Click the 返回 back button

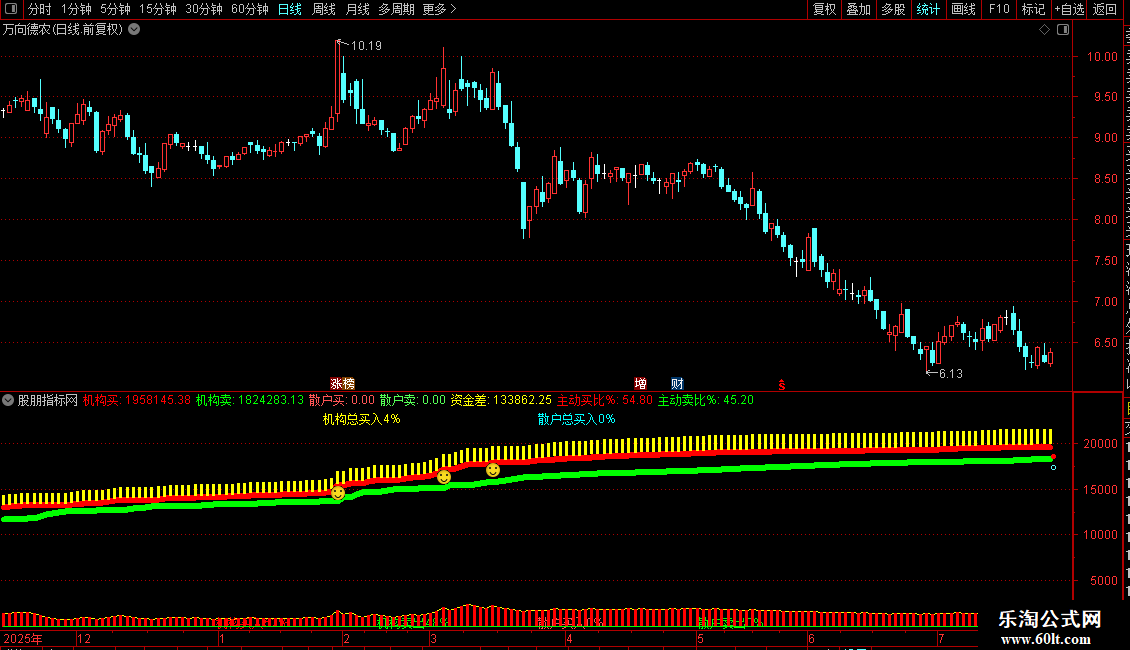pos(1105,9)
